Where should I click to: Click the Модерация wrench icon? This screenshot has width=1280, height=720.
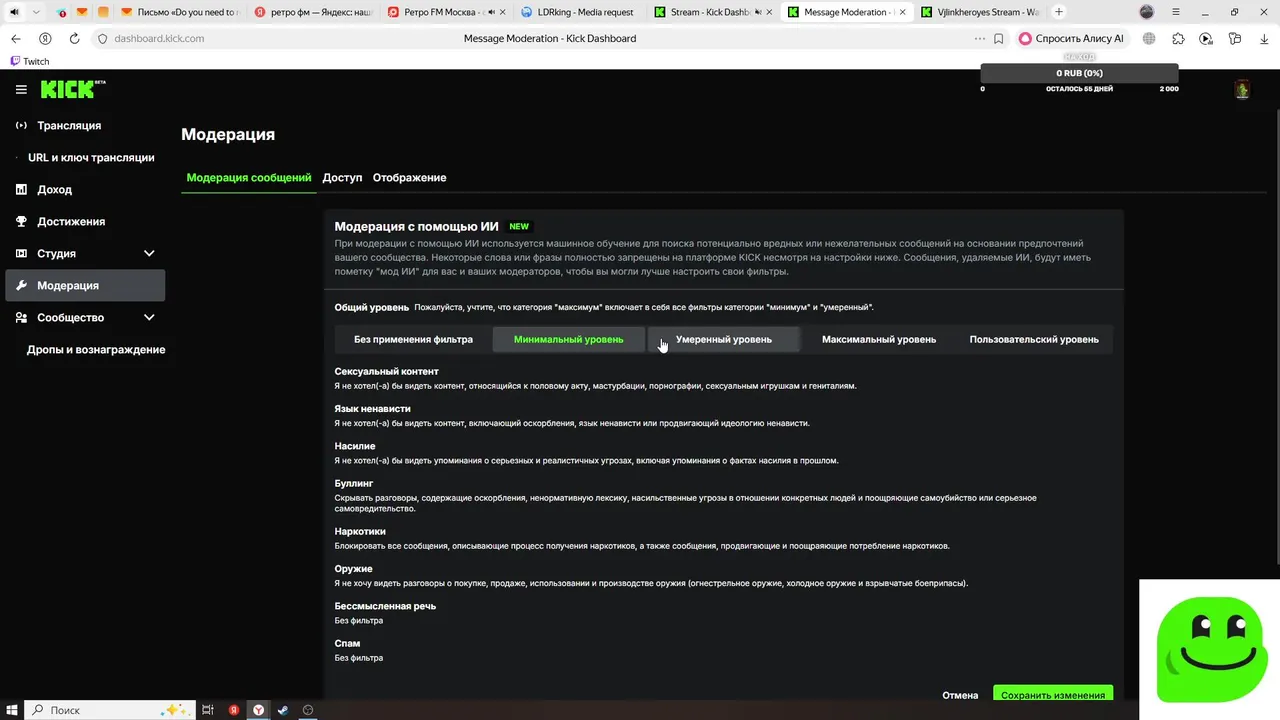click(21, 285)
